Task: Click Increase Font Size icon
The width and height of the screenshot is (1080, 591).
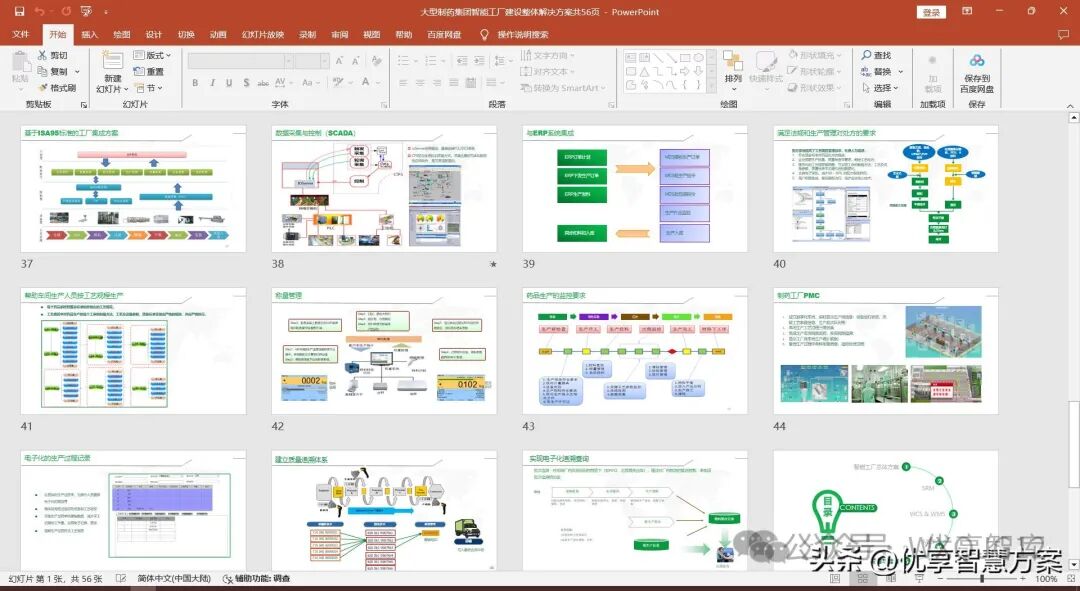Action: click(340, 61)
